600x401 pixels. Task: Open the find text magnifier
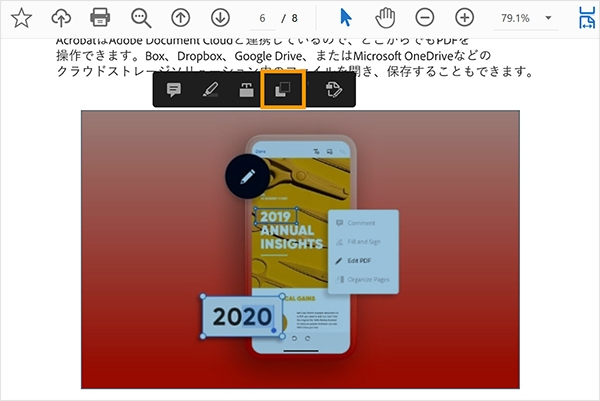click(141, 18)
